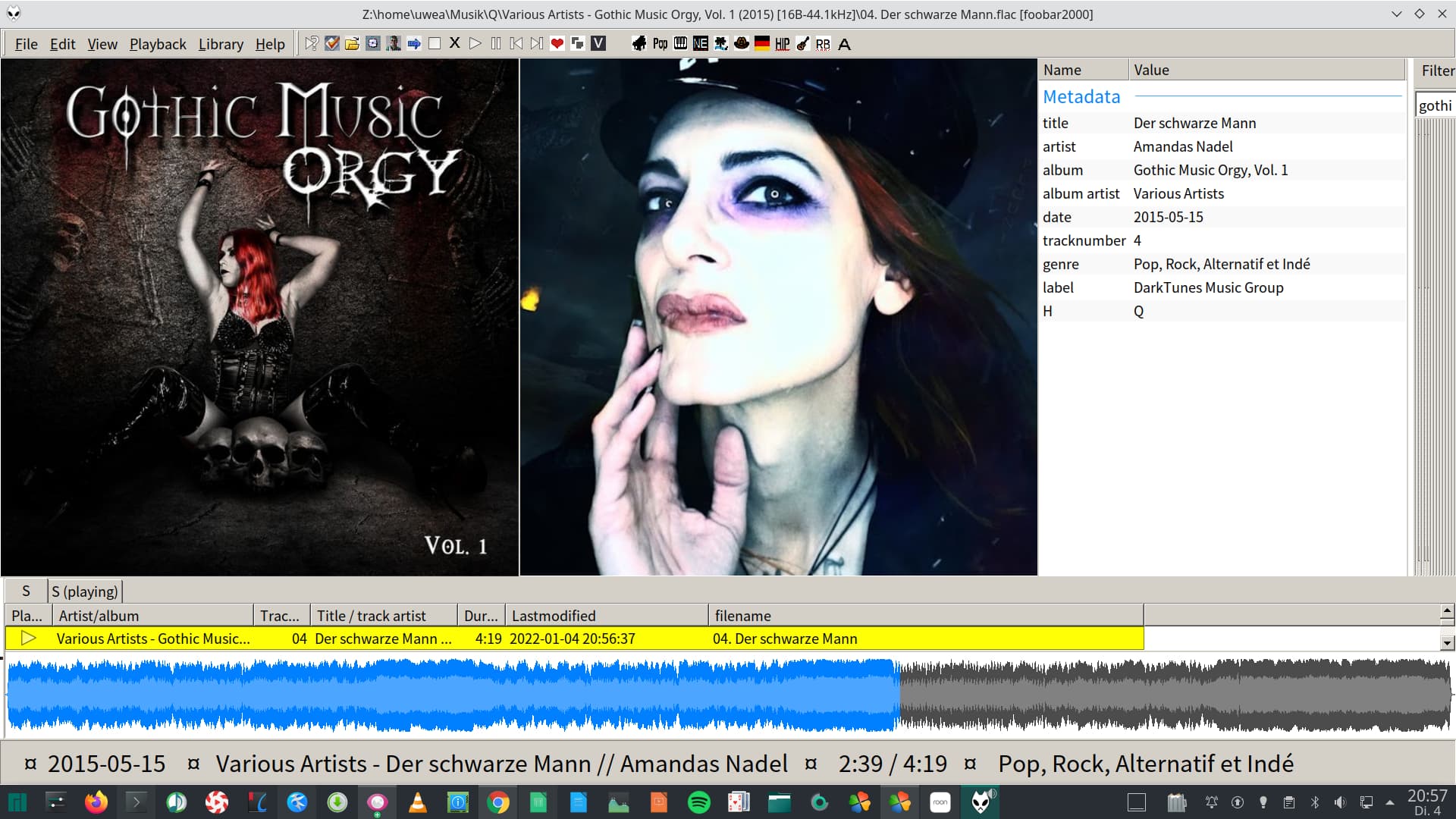
Task: Click the Dur... duration column header
Action: (x=482, y=615)
